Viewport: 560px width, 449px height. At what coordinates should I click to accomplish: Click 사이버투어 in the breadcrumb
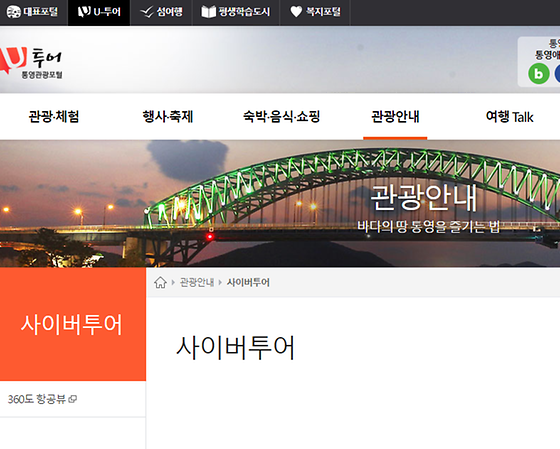click(248, 283)
